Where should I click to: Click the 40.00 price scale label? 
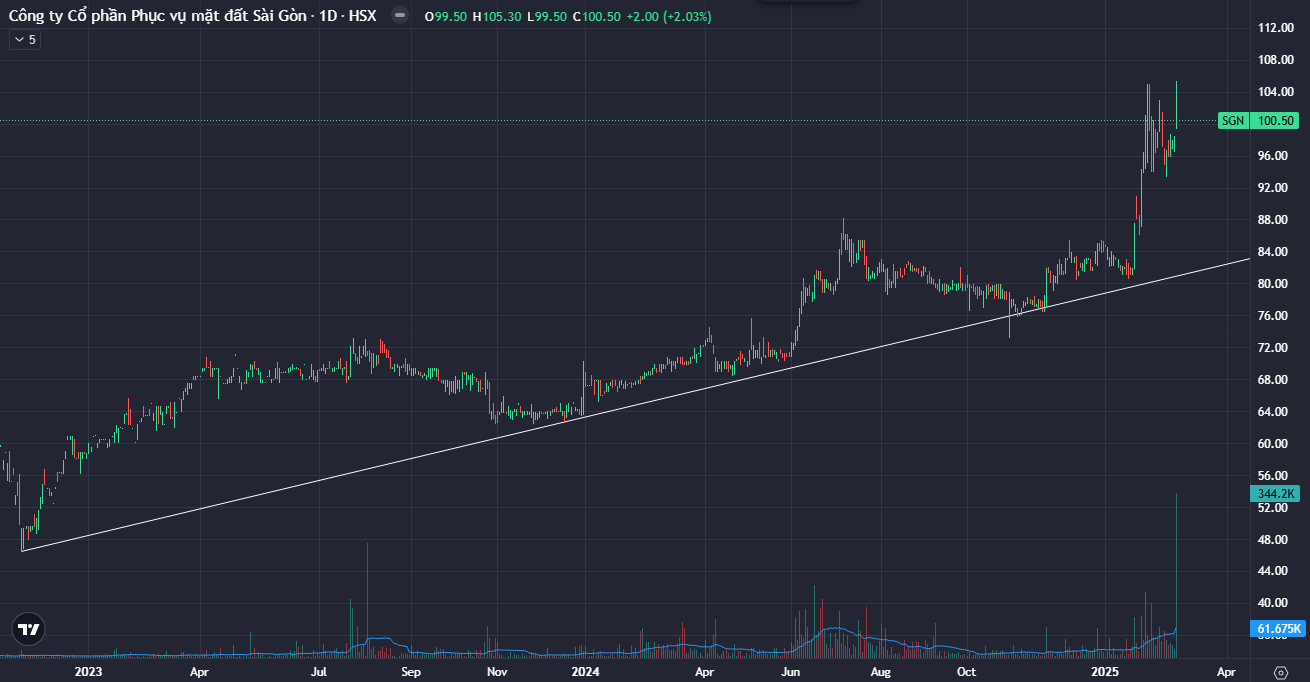(1275, 603)
